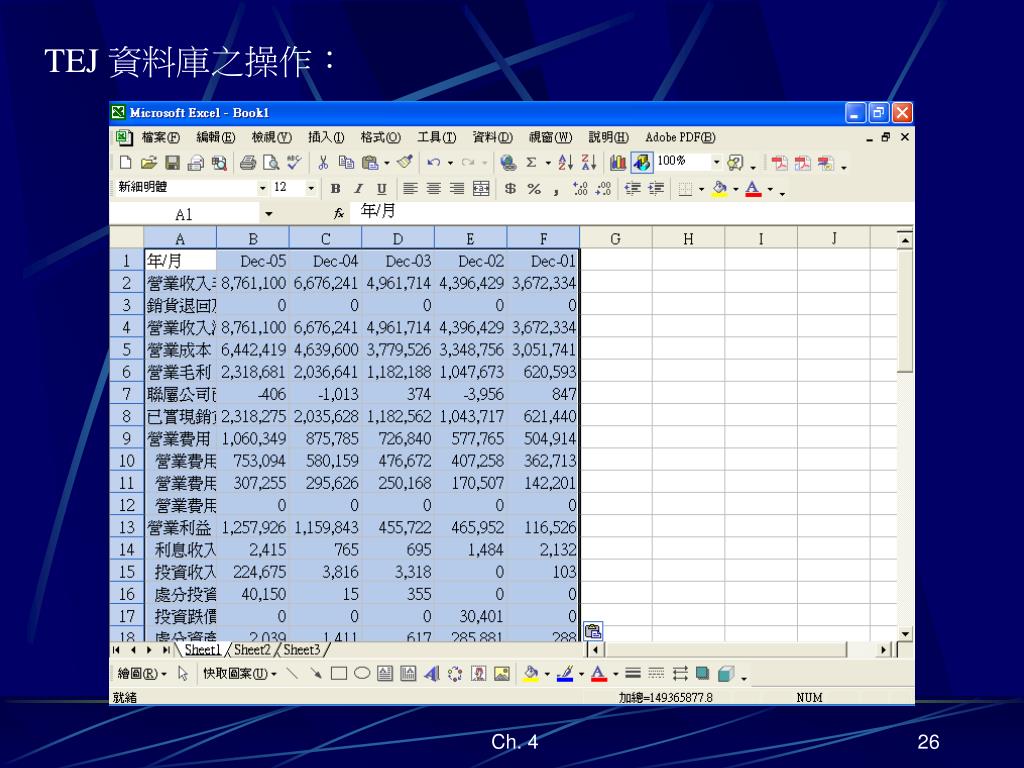Viewport: 1024px width, 768px height.
Task: Select column G header
Action: click(x=615, y=238)
